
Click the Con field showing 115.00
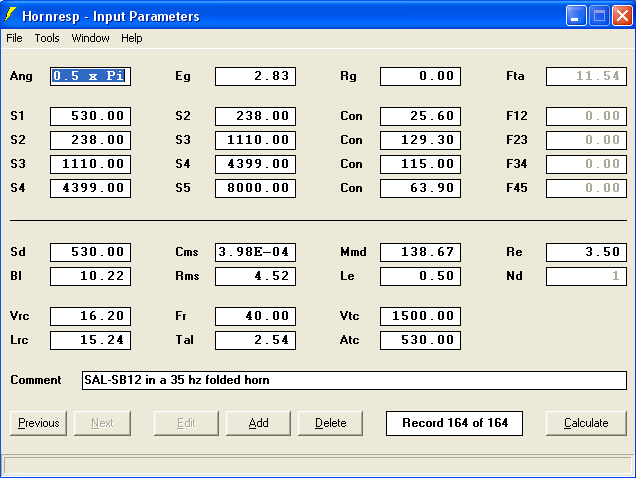(x=421, y=164)
